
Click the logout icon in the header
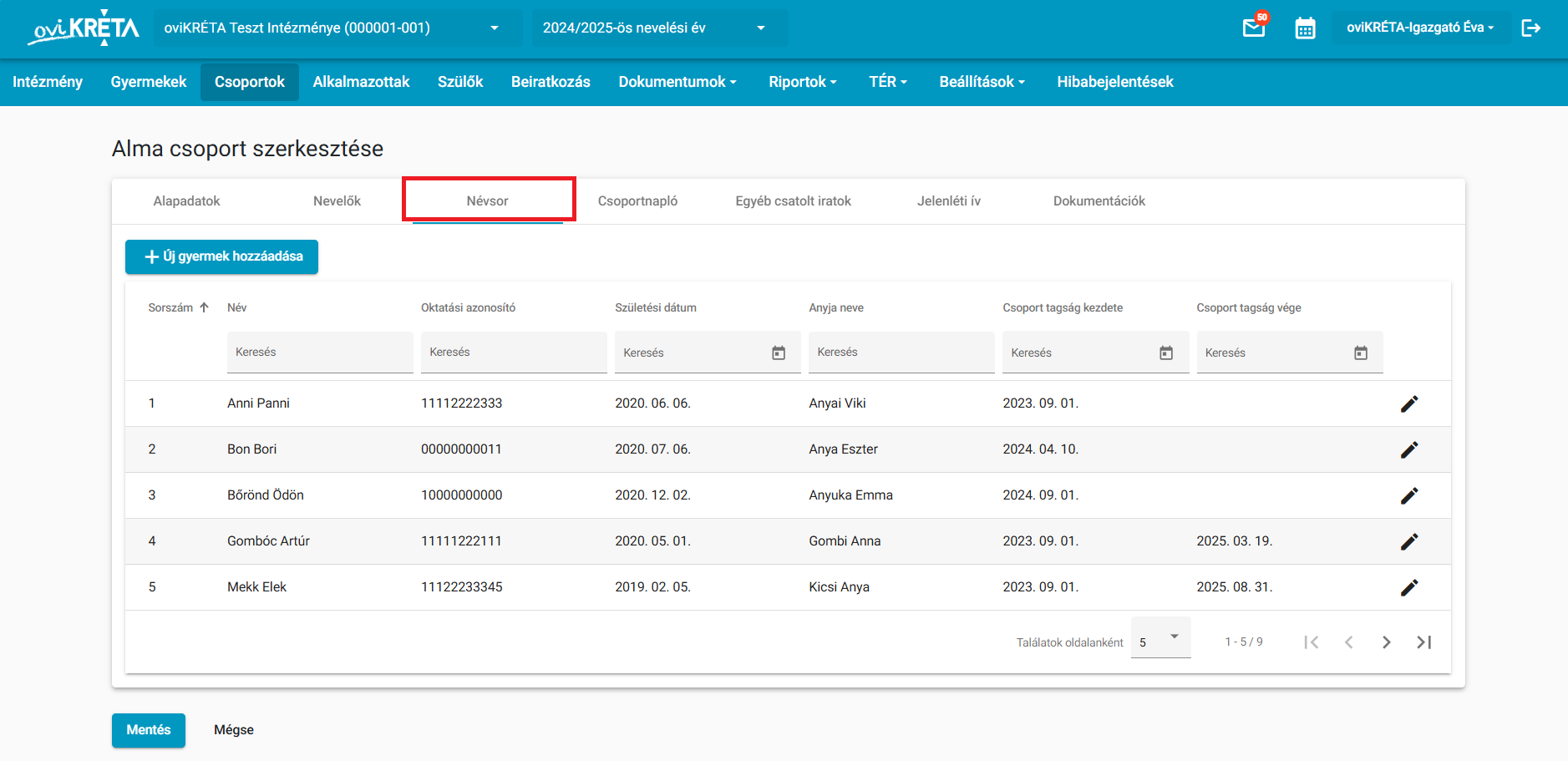coord(1530,28)
